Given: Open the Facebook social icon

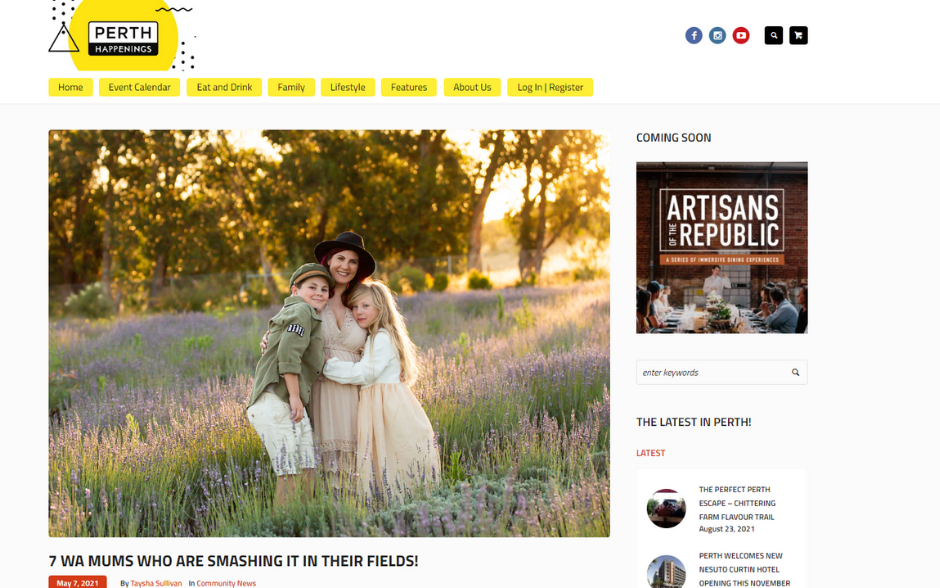Looking at the screenshot, I should tap(694, 35).
